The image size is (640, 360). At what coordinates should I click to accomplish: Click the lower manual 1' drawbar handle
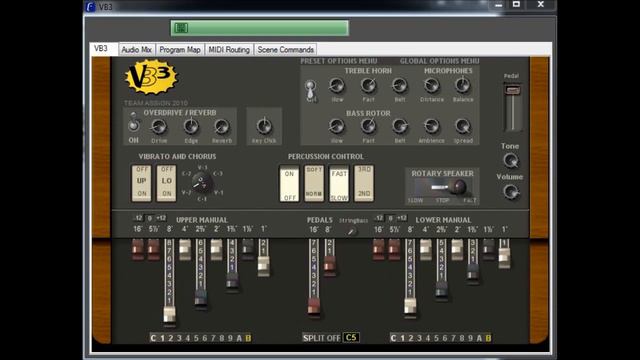point(504,258)
